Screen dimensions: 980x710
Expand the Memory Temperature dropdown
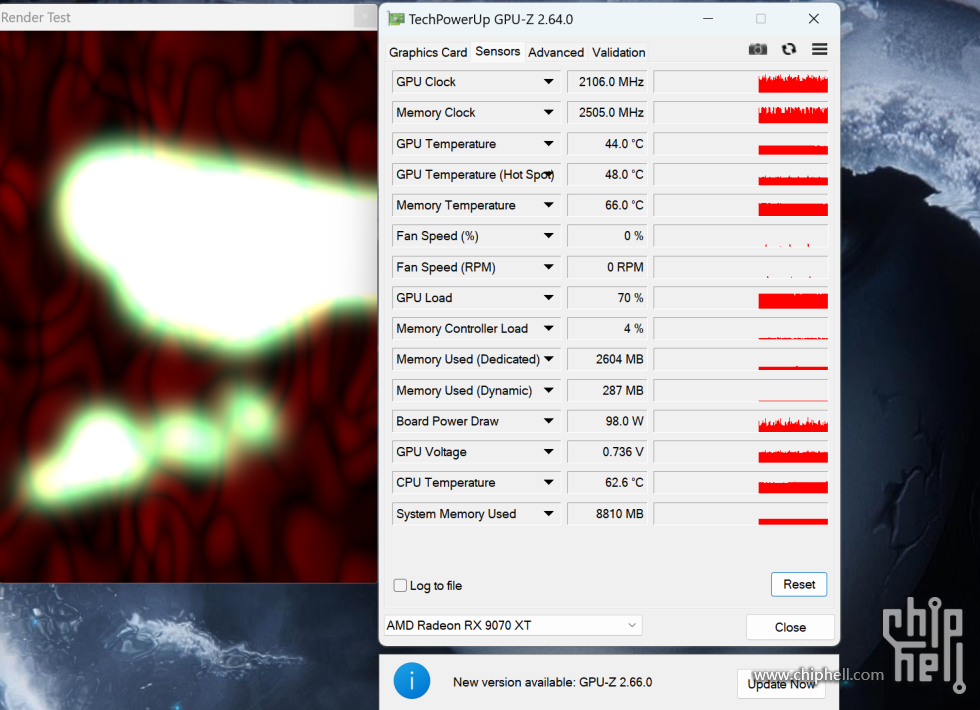tap(548, 205)
